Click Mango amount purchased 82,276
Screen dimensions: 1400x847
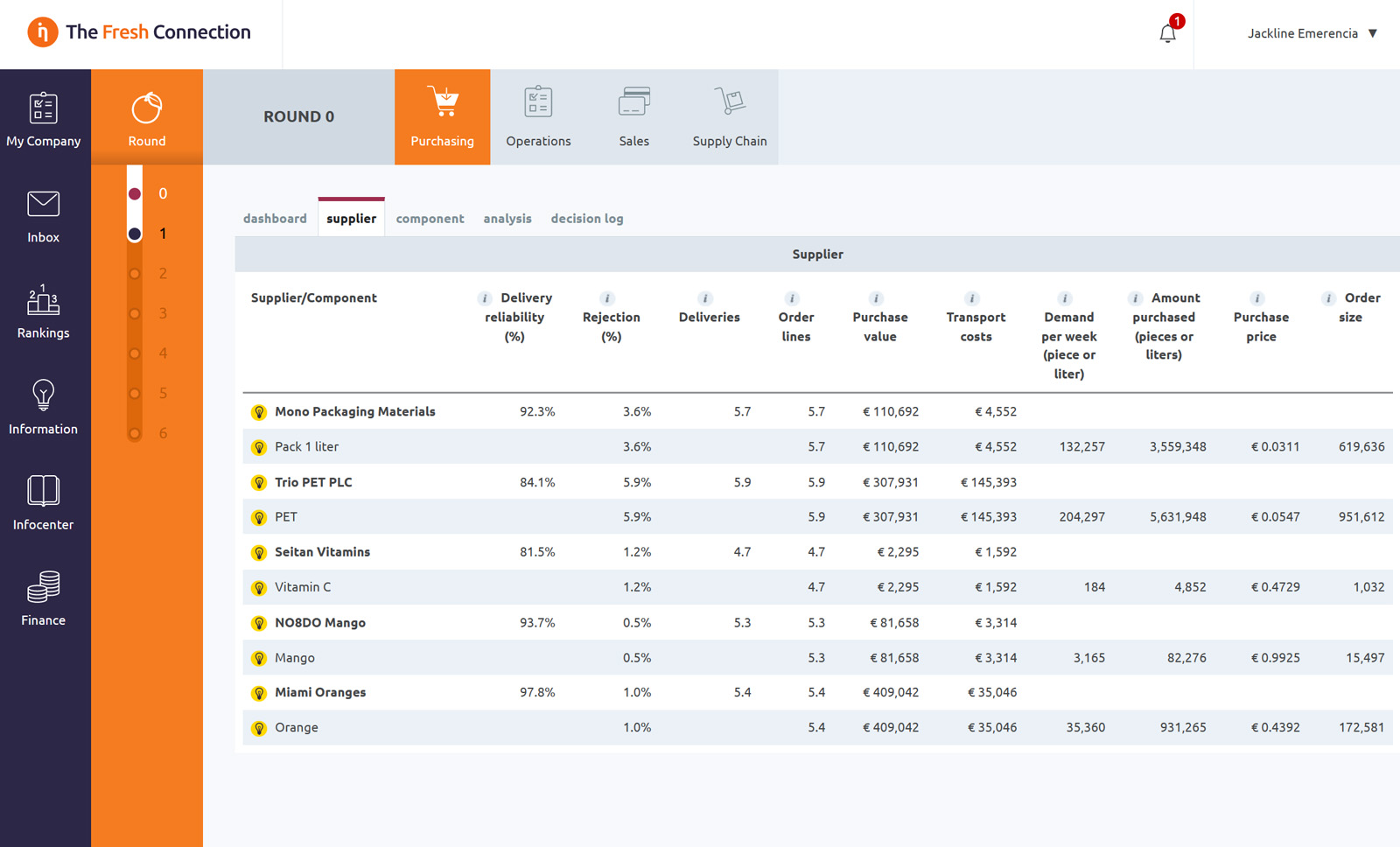coord(1186,658)
